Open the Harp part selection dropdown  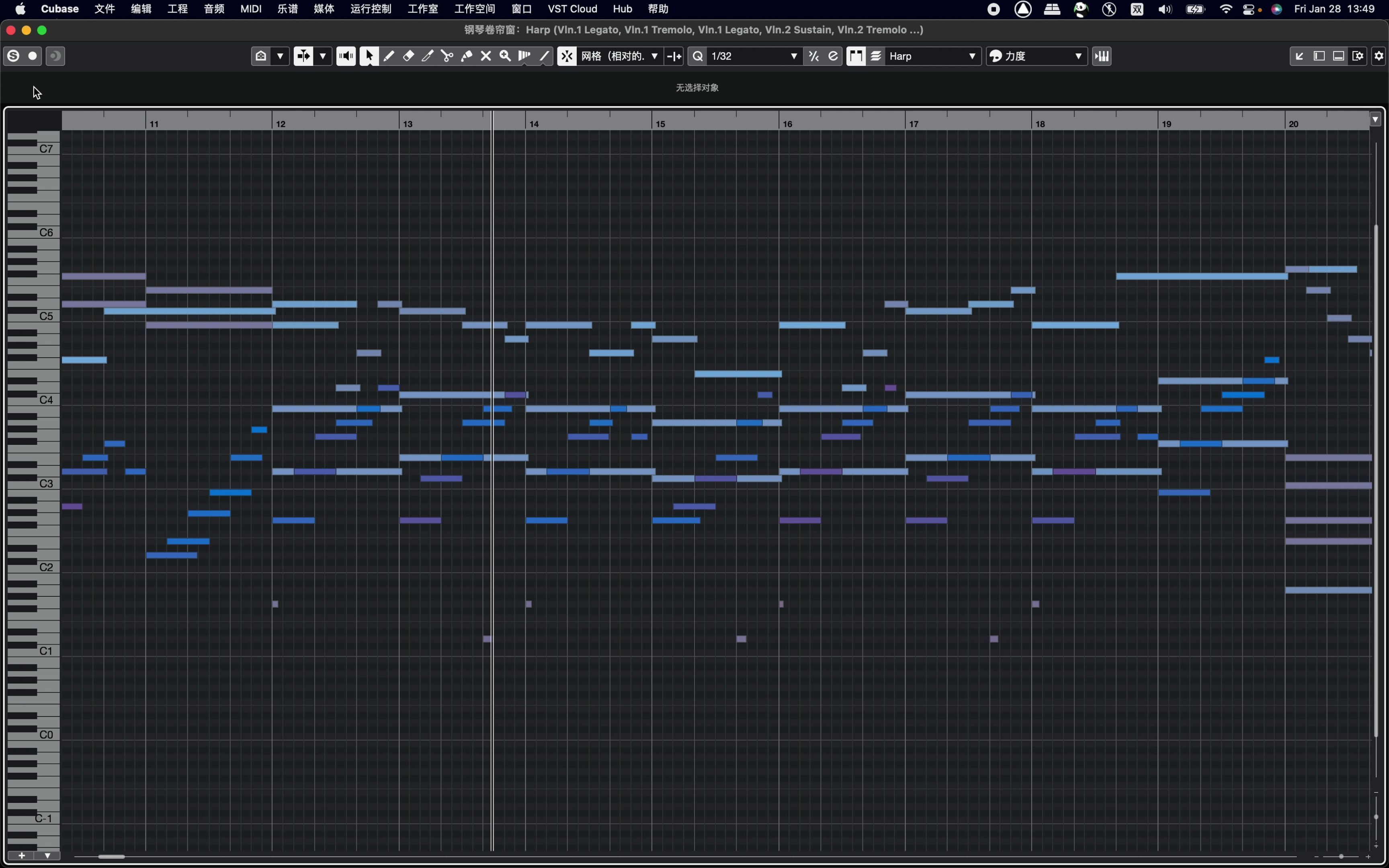(x=933, y=56)
